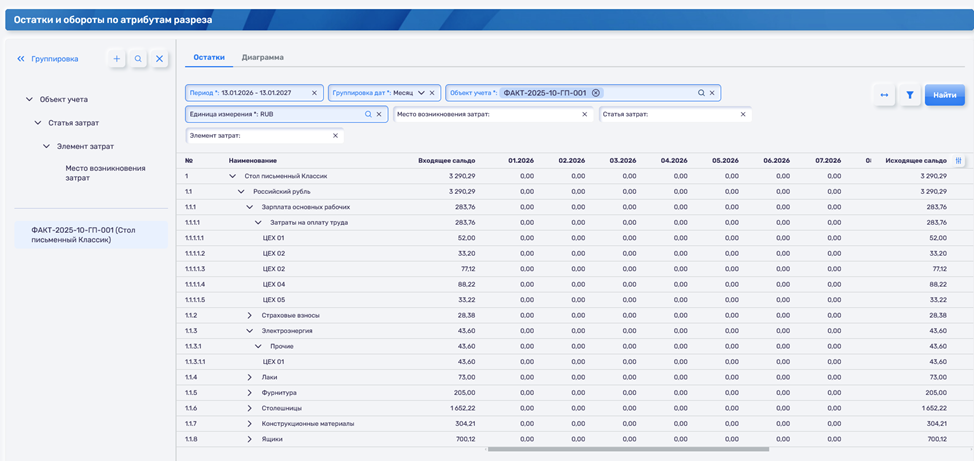The image size is (974, 461).
Task: Click the filter funnel icon
Action: coord(910,95)
